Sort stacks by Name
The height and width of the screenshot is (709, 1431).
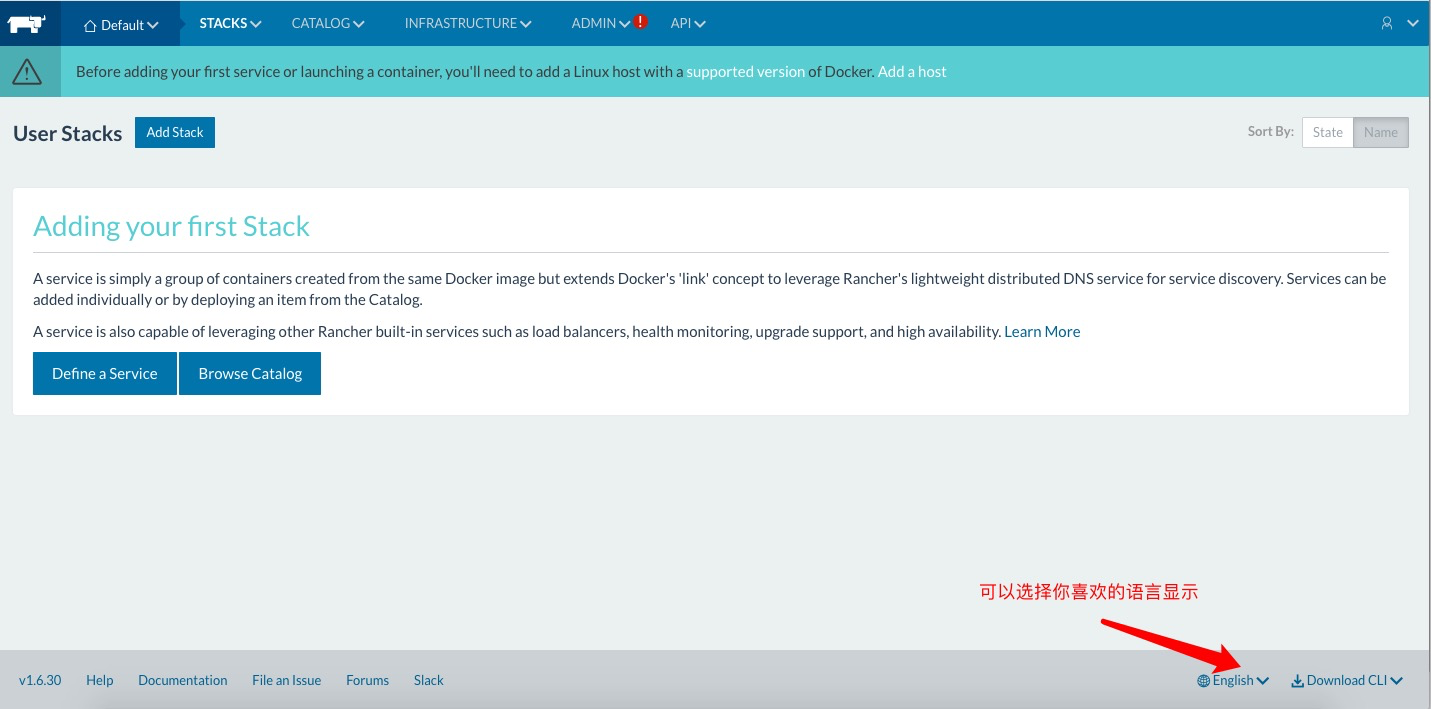click(1381, 132)
